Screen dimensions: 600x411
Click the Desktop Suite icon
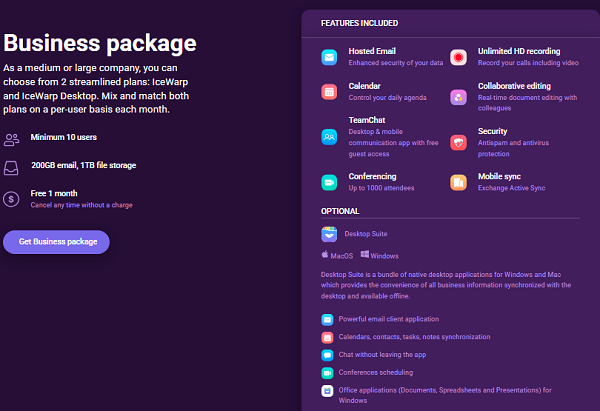tap(329, 234)
